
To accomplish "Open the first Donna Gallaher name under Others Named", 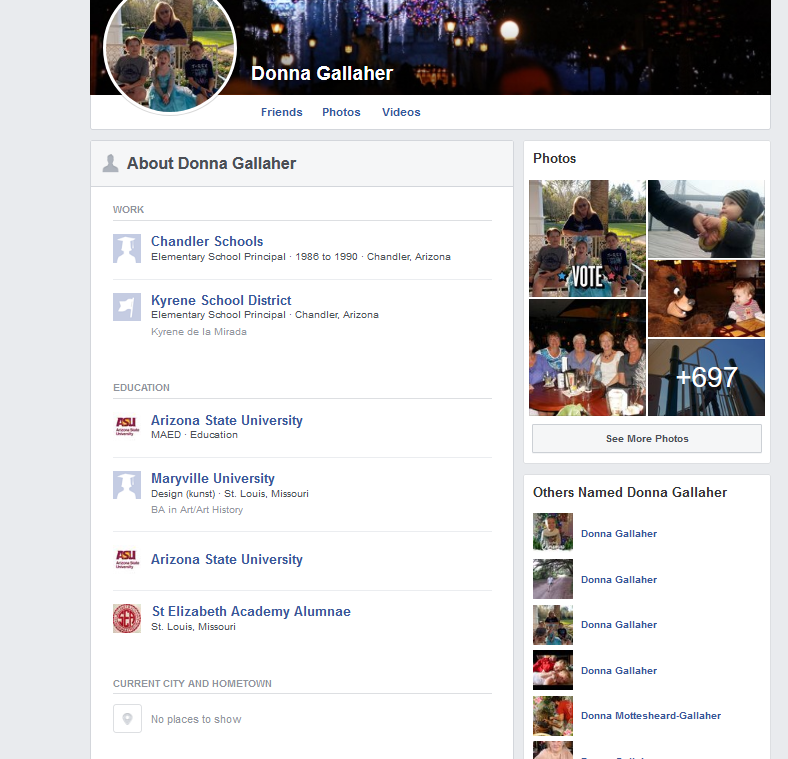I will [x=619, y=533].
